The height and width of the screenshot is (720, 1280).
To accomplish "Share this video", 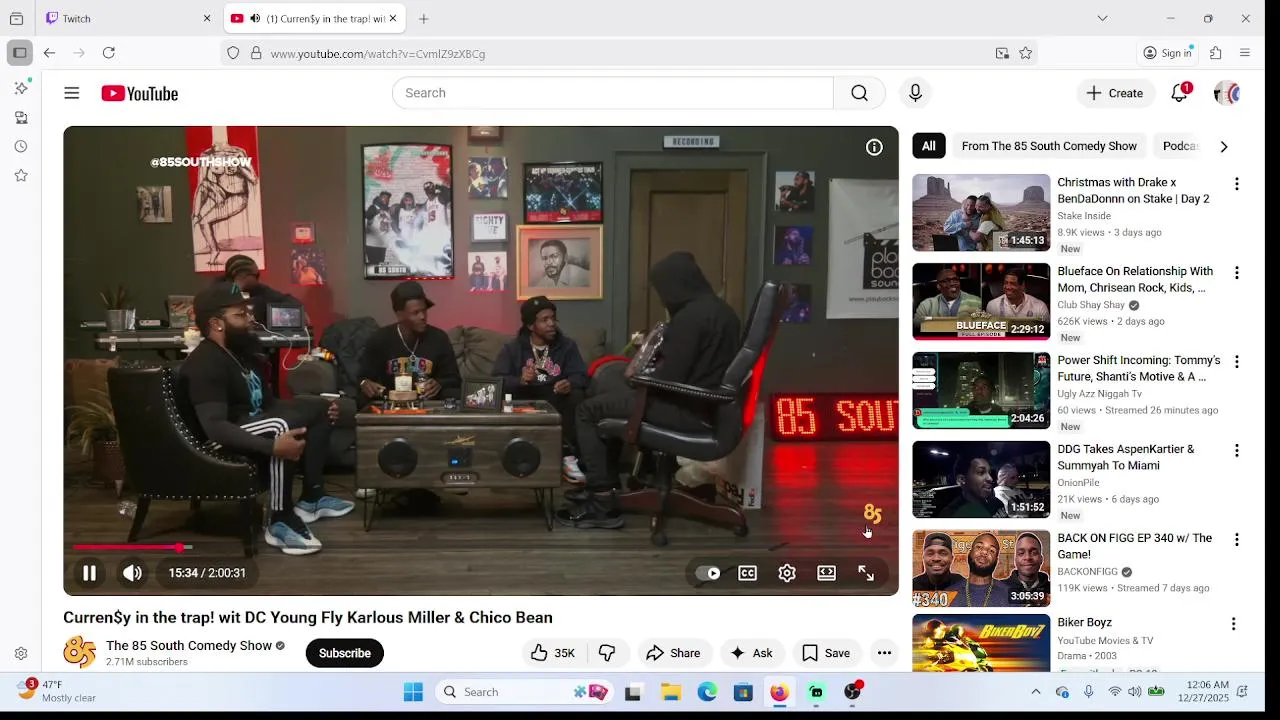I will pos(673,653).
